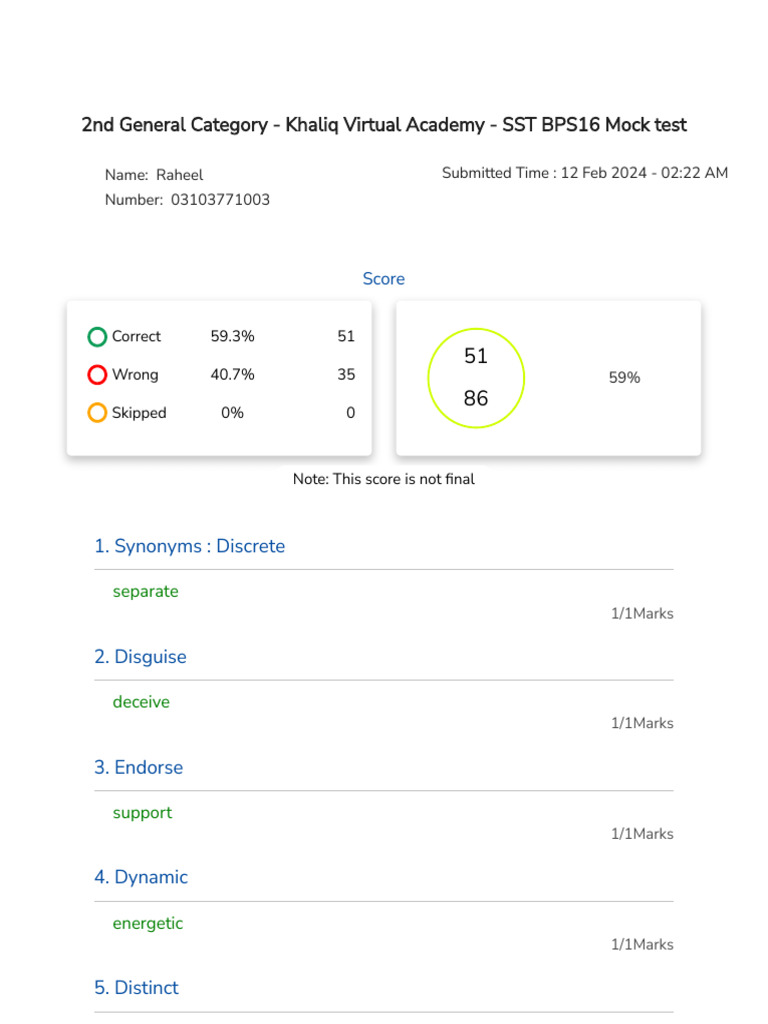Select question 5 Distinct
The image size is (768, 1024).
(x=137, y=987)
